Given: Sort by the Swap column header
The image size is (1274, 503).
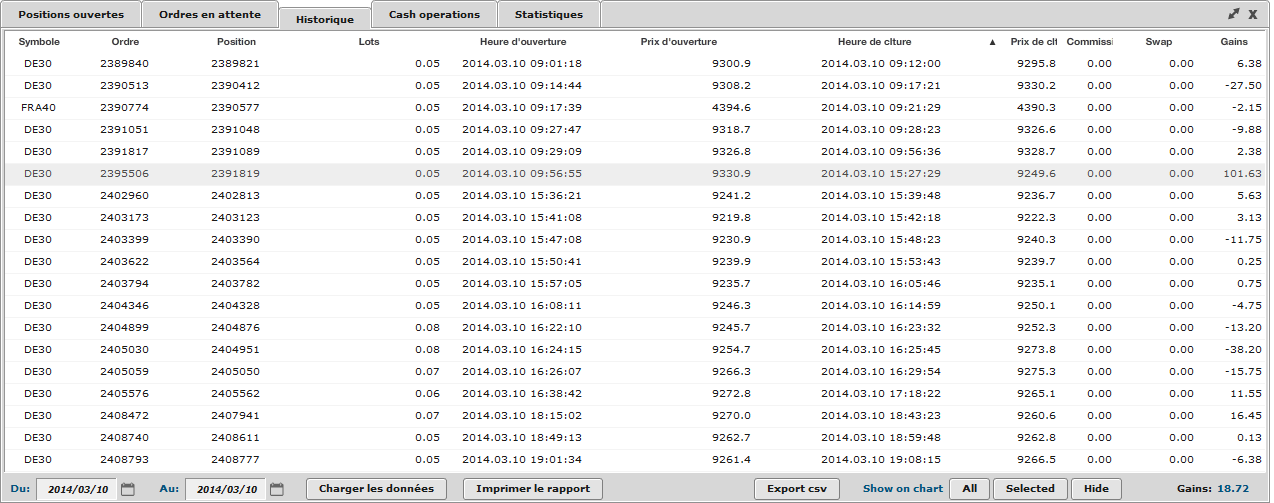Looking at the screenshot, I should [x=1159, y=42].
